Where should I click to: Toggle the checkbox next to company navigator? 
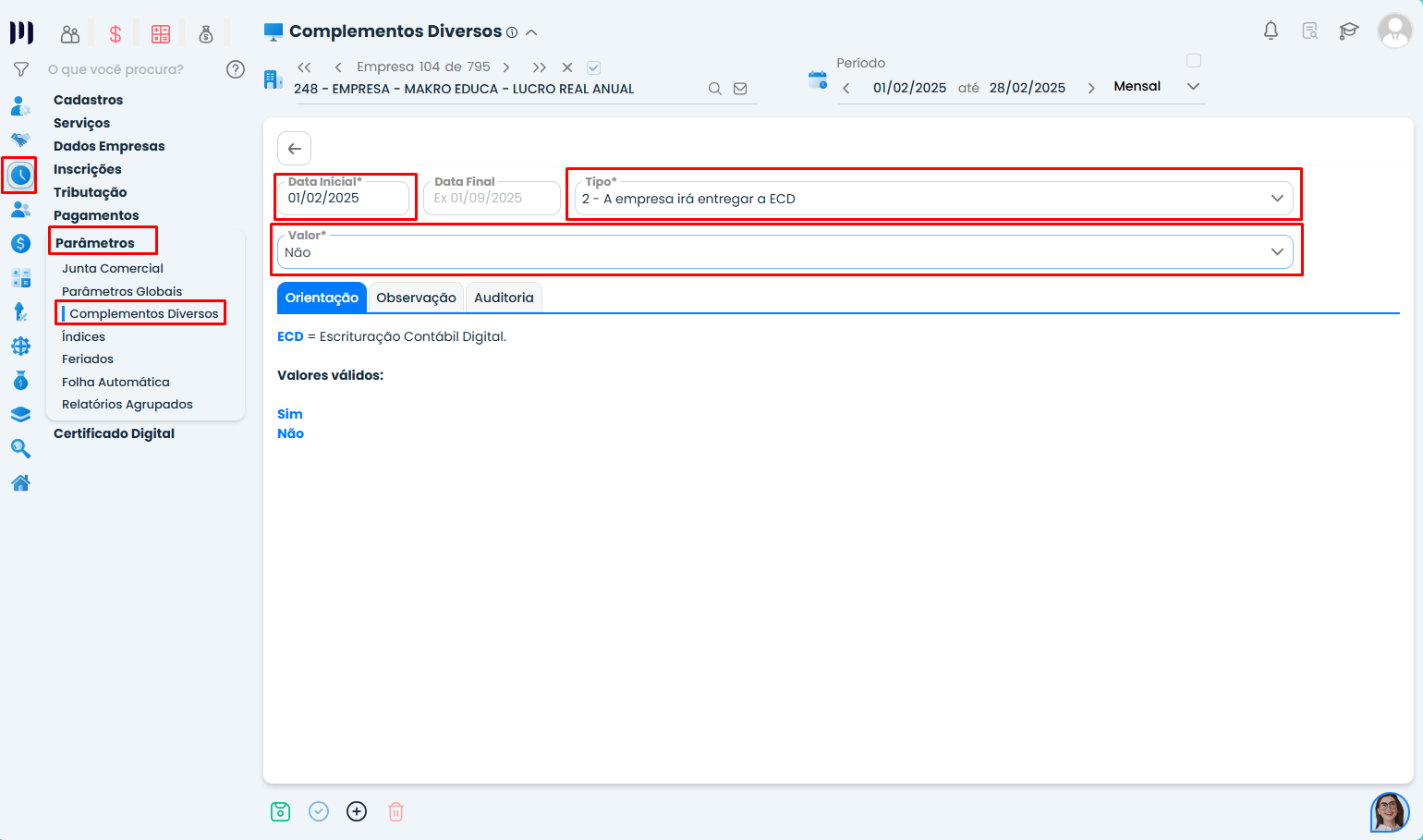[x=593, y=67]
